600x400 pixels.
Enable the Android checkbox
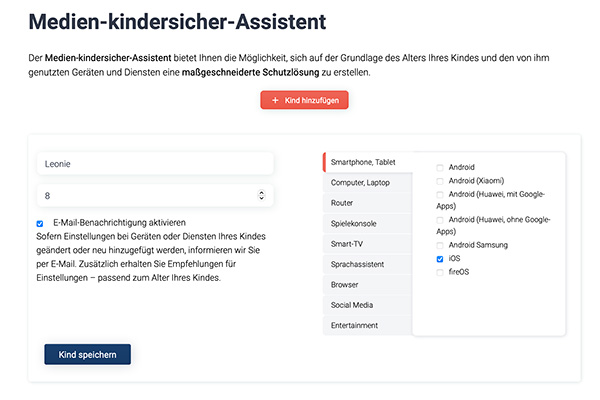pyautogui.click(x=441, y=167)
